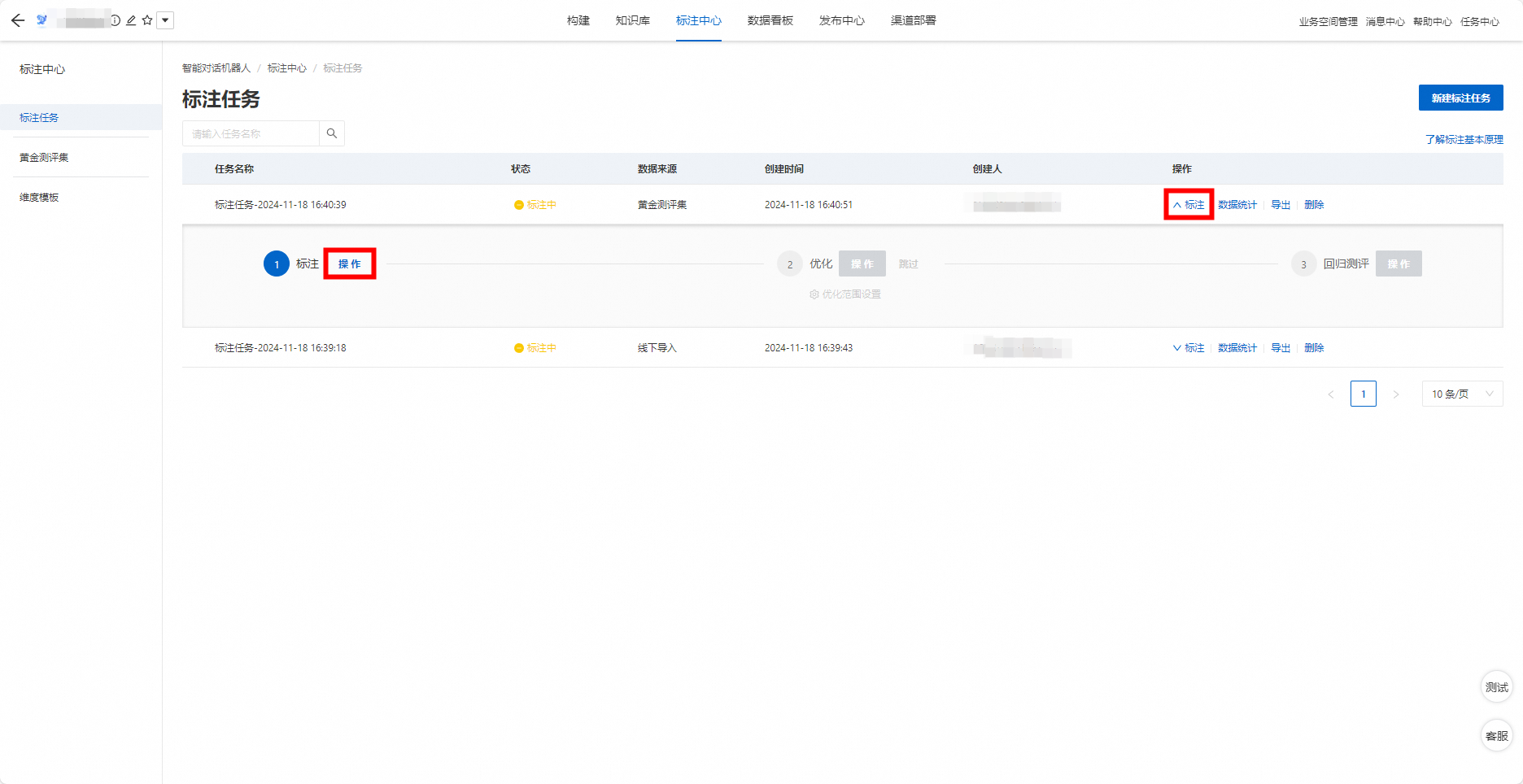
Task: Click the 客服 floating button
Action: pyautogui.click(x=1497, y=736)
